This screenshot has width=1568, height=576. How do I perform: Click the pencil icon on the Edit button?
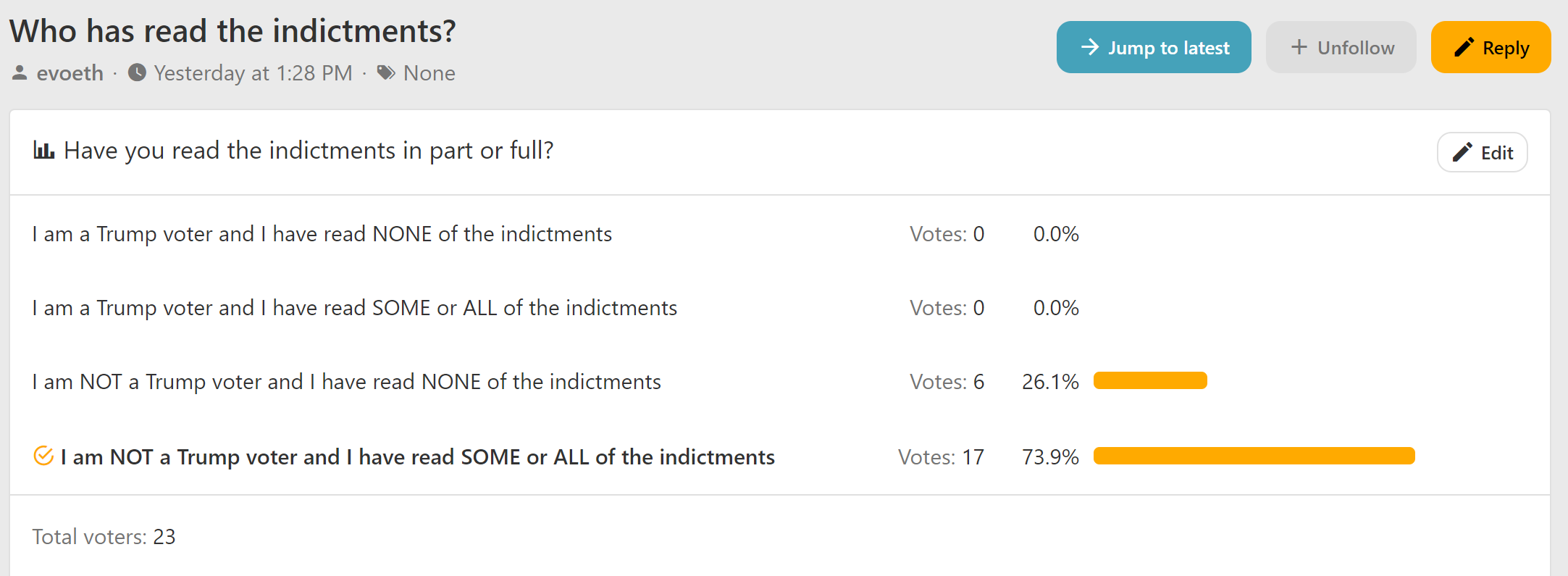click(x=1462, y=152)
